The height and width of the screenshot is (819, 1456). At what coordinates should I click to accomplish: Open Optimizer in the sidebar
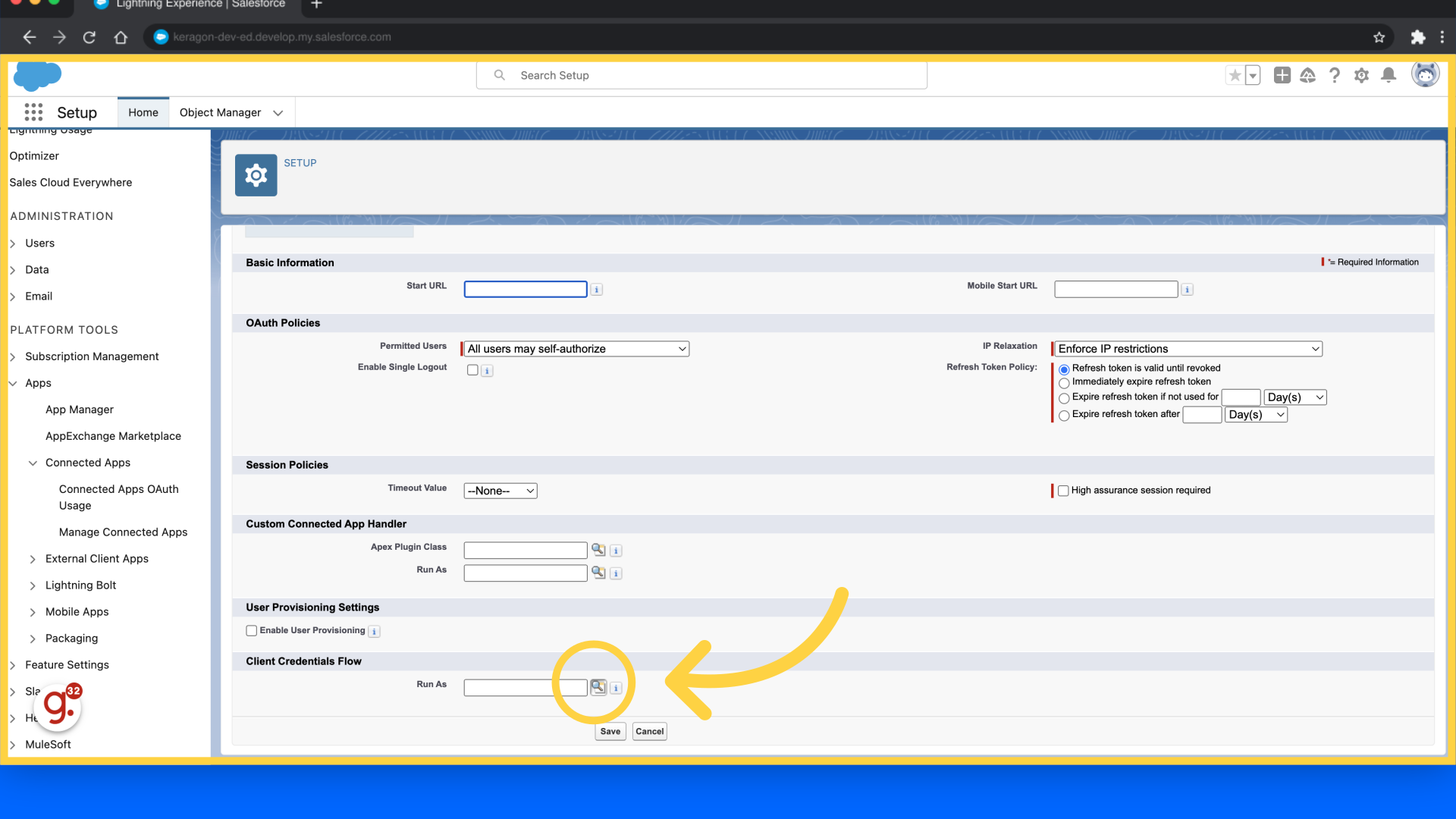pyautogui.click(x=34, y=156)
